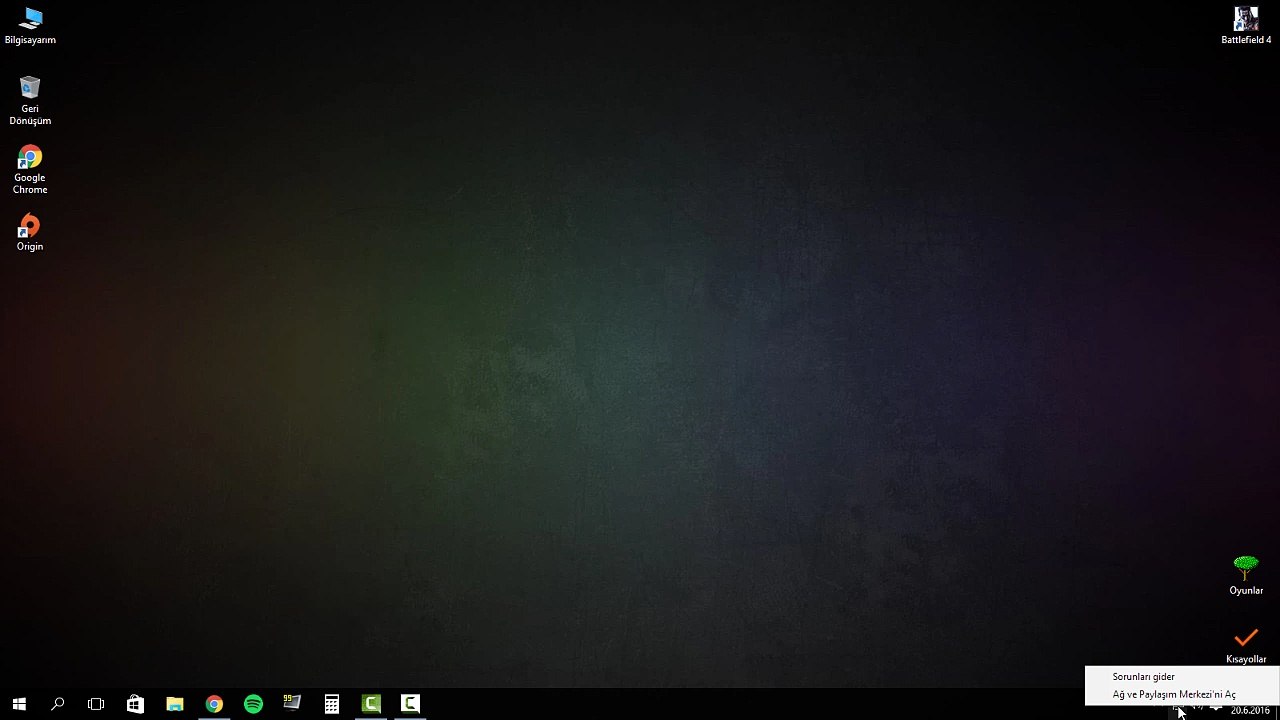The width and height of the screenshot is (1280, 720).
Task: Select the Geri Dönüşüm recycle bin icon
Action: coord(30,100)
